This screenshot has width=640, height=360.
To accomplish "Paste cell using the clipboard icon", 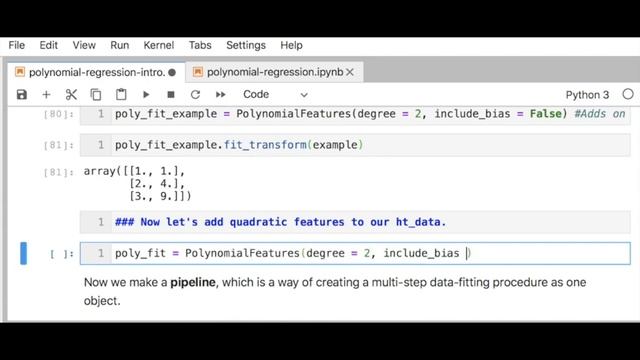I will [121, 94].
